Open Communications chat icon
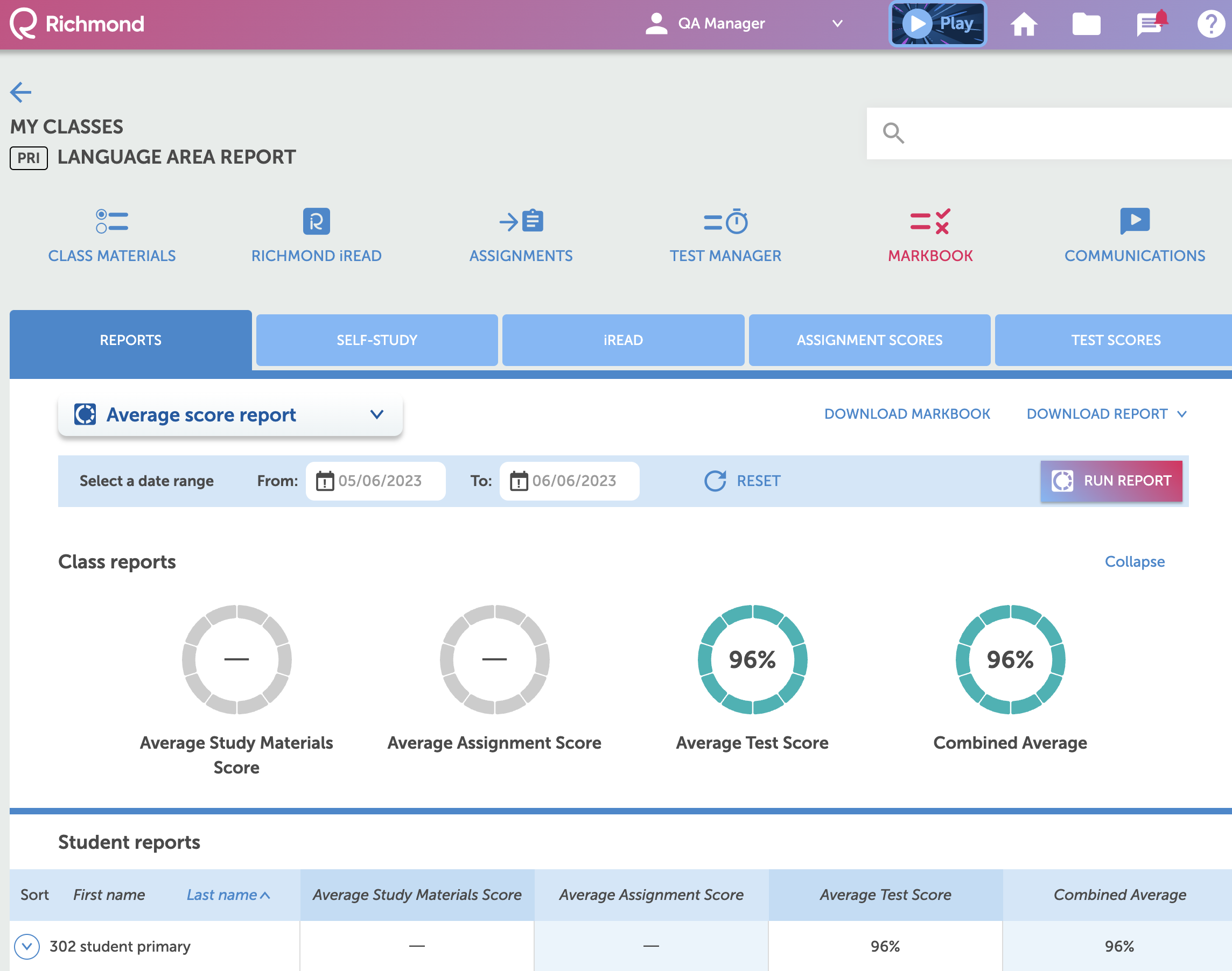The width and height of the screenshot is (1232, 971). (1135, 221)
